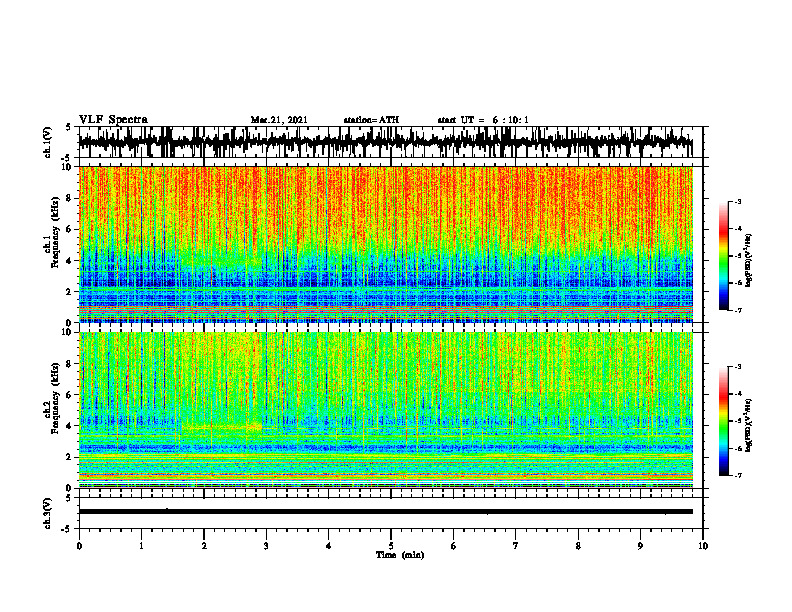Click the date label "Mar.21, 2021"
Screen dimensions: 792x612
tap(279, 120)
